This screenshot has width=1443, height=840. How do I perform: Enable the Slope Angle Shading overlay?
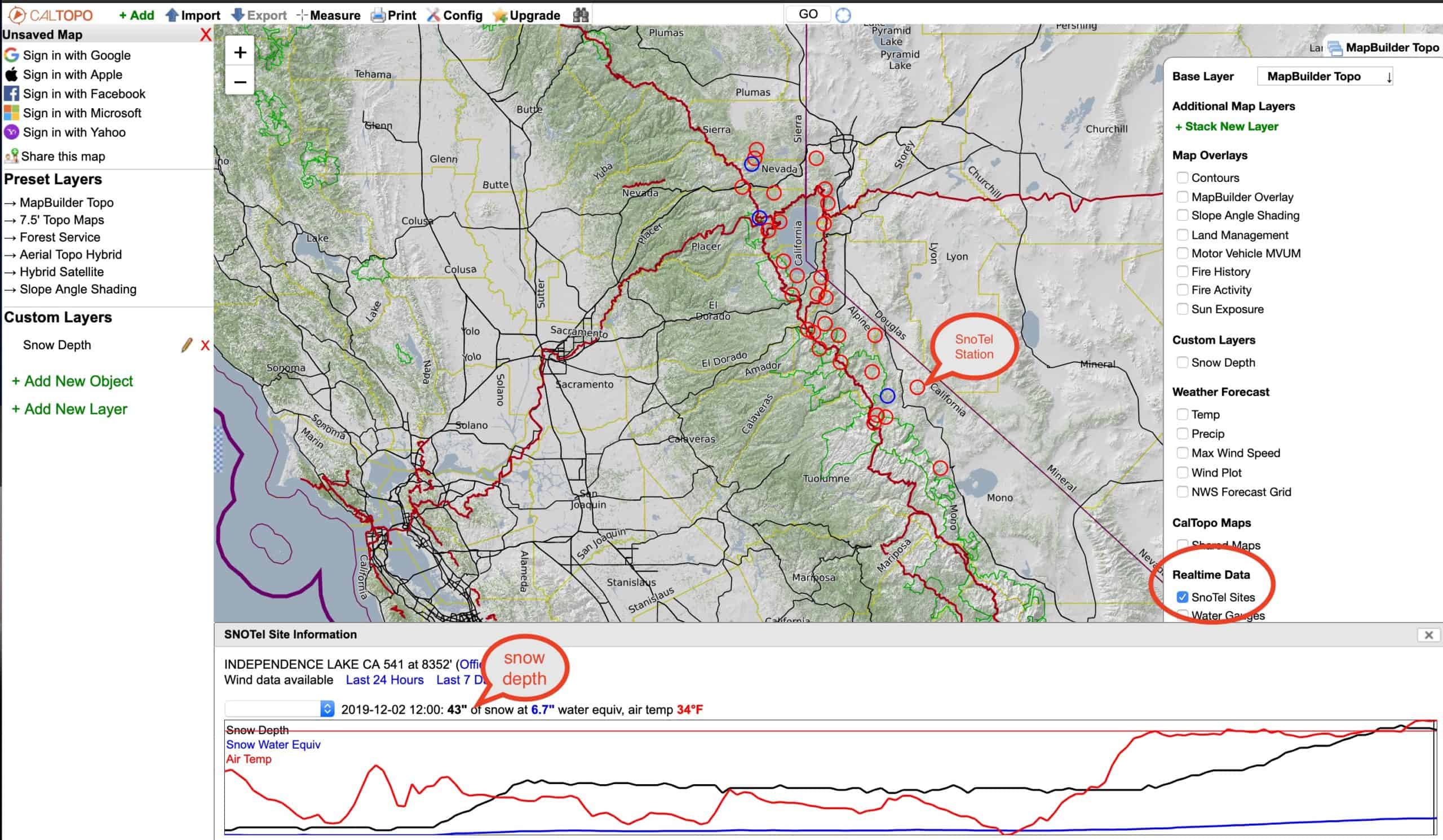[x=1182, y=216]
